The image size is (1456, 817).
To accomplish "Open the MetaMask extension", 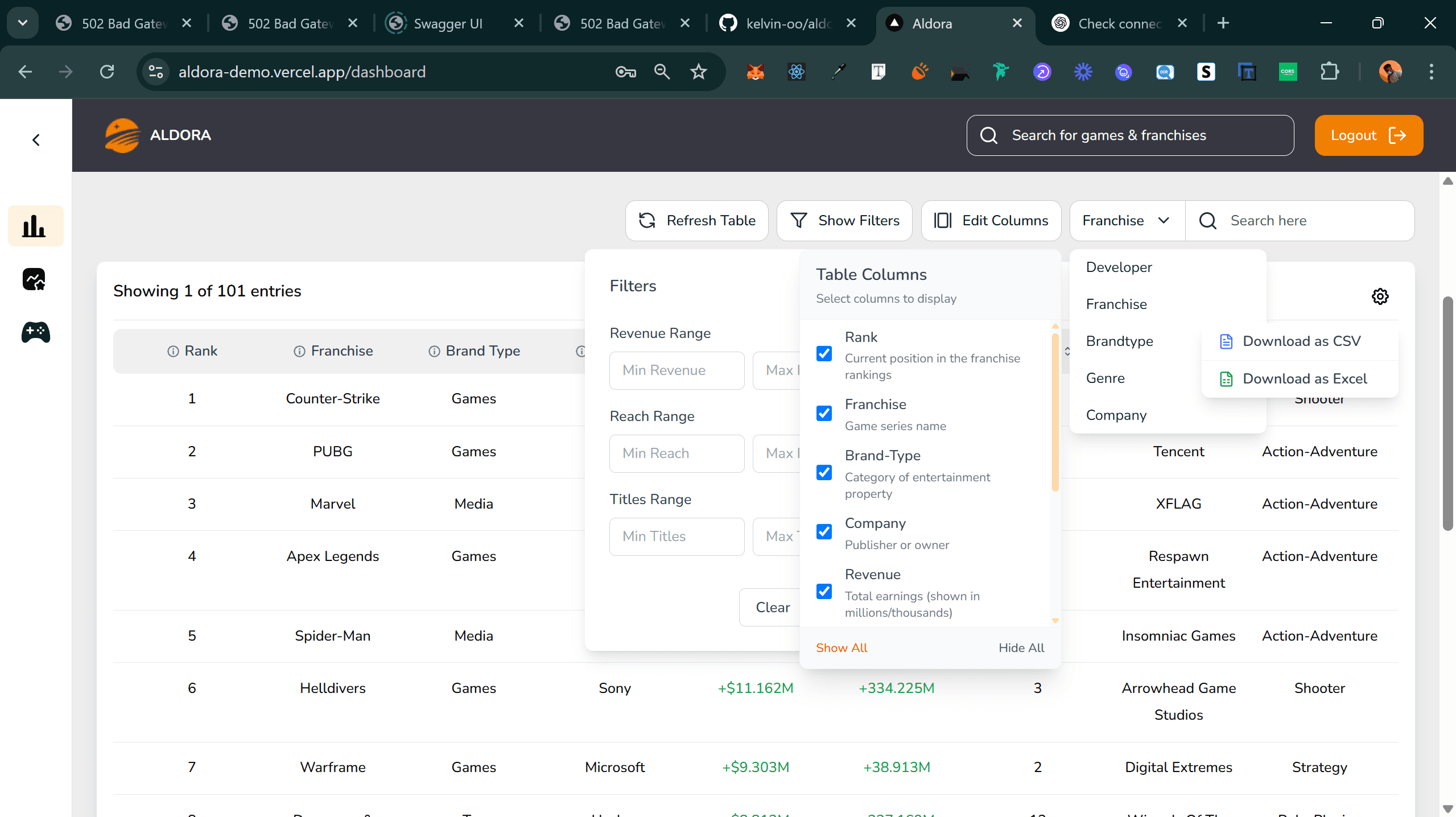I will [x=754, y=72].
